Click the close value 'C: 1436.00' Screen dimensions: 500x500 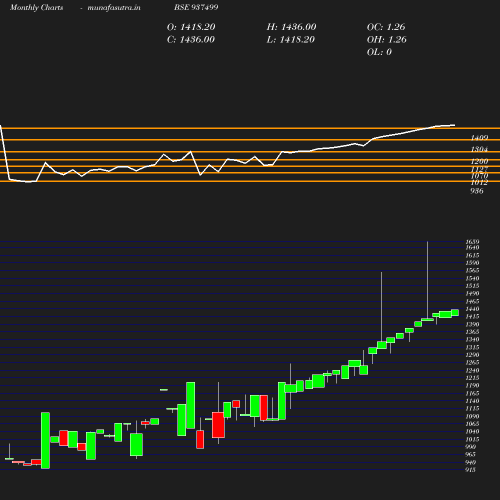[191, 40]
